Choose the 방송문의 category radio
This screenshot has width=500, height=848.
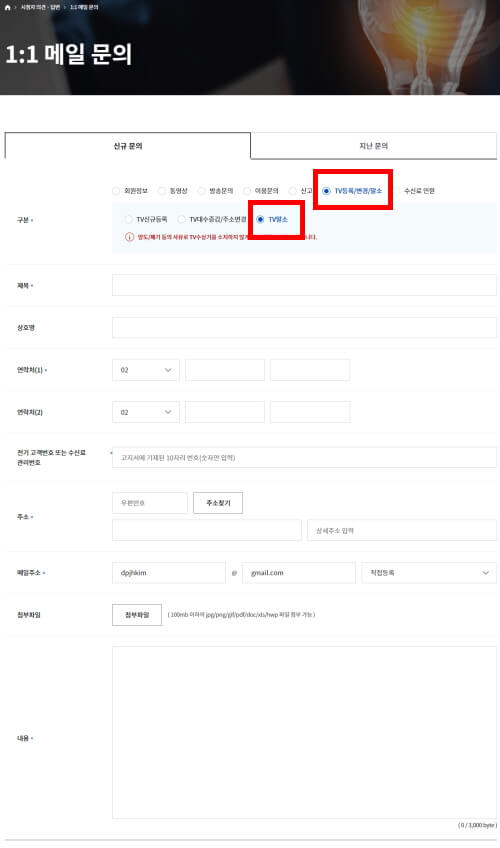[202, 191]
